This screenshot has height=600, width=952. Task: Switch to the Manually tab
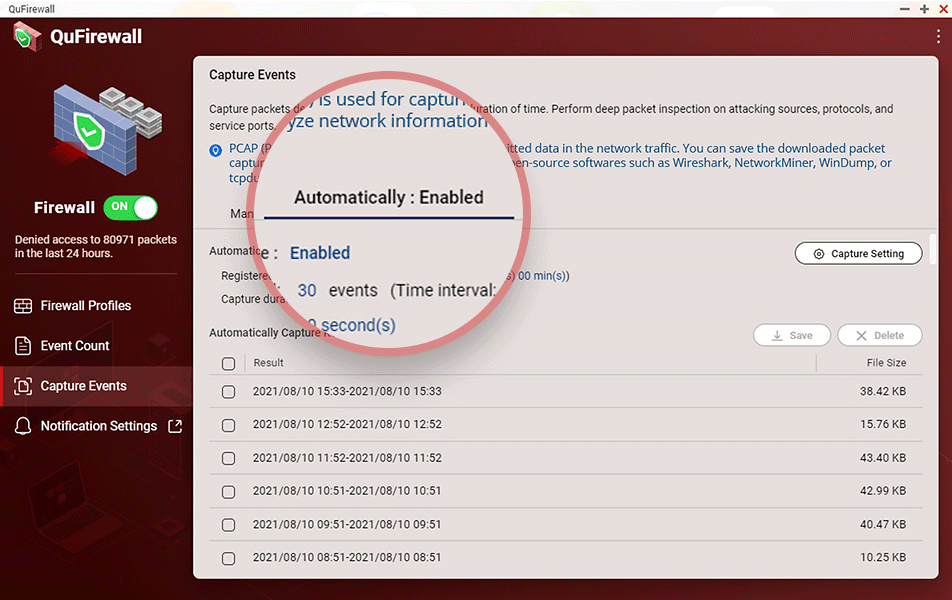point(242,214)
